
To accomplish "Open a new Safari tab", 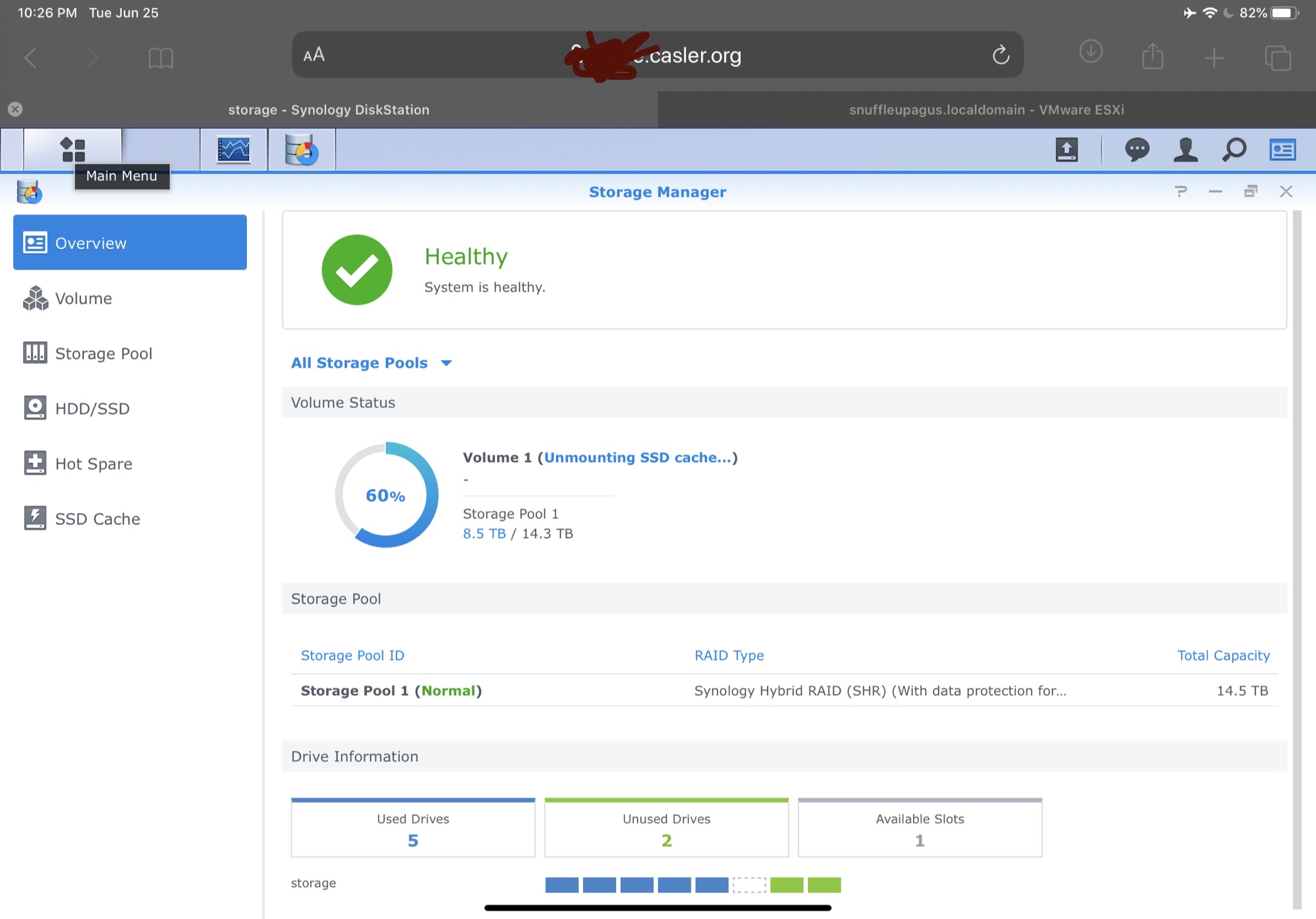I will [x=1214, y=58].
